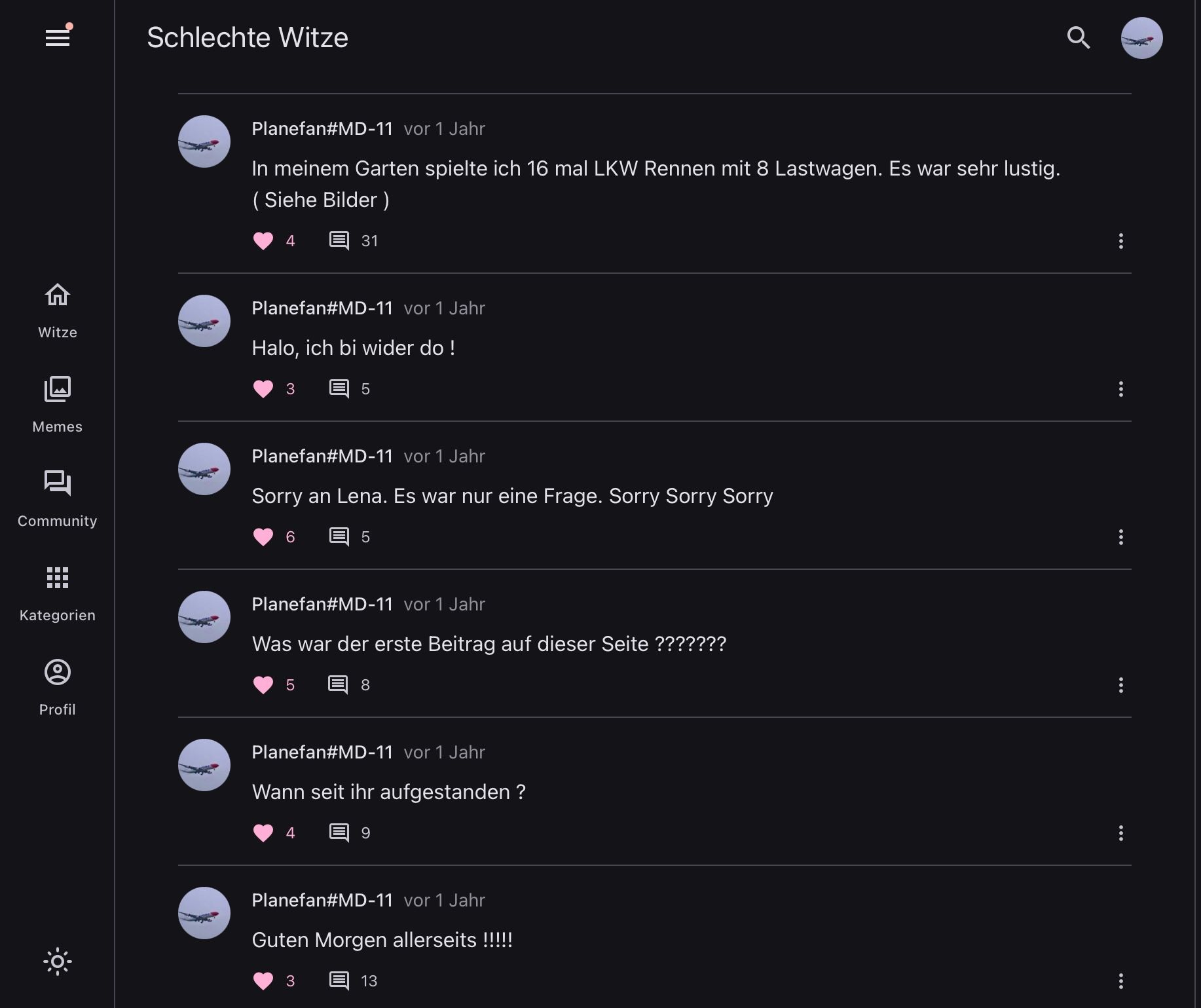The width and height of the screenshot is (1201, 1008).
Task: Open the Kategorien grid view
Action: pos(58,593)
